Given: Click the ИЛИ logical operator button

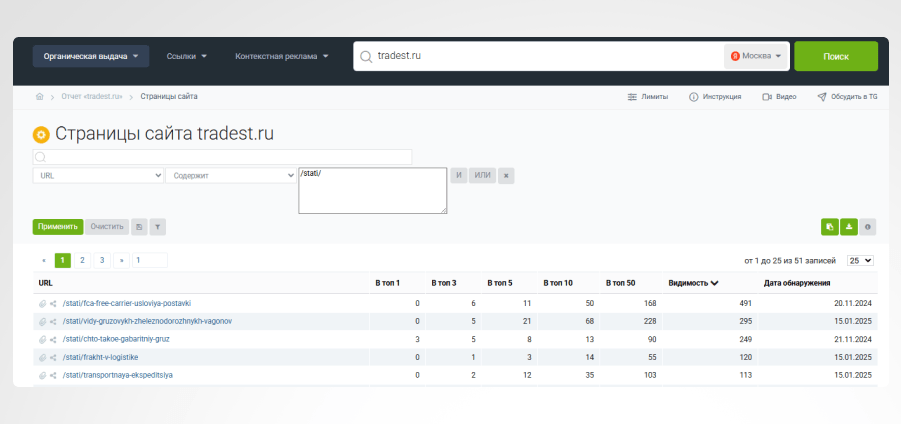Looking at the screenshot, I should 483,176.
